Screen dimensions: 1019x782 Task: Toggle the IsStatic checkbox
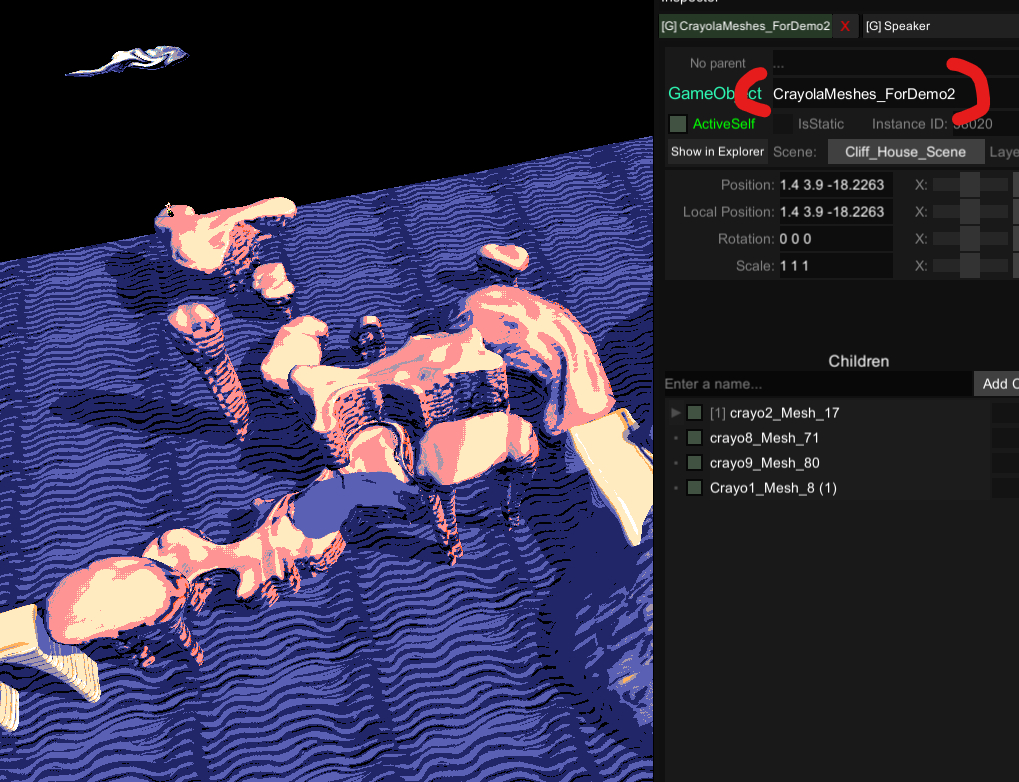coord(783,124)
